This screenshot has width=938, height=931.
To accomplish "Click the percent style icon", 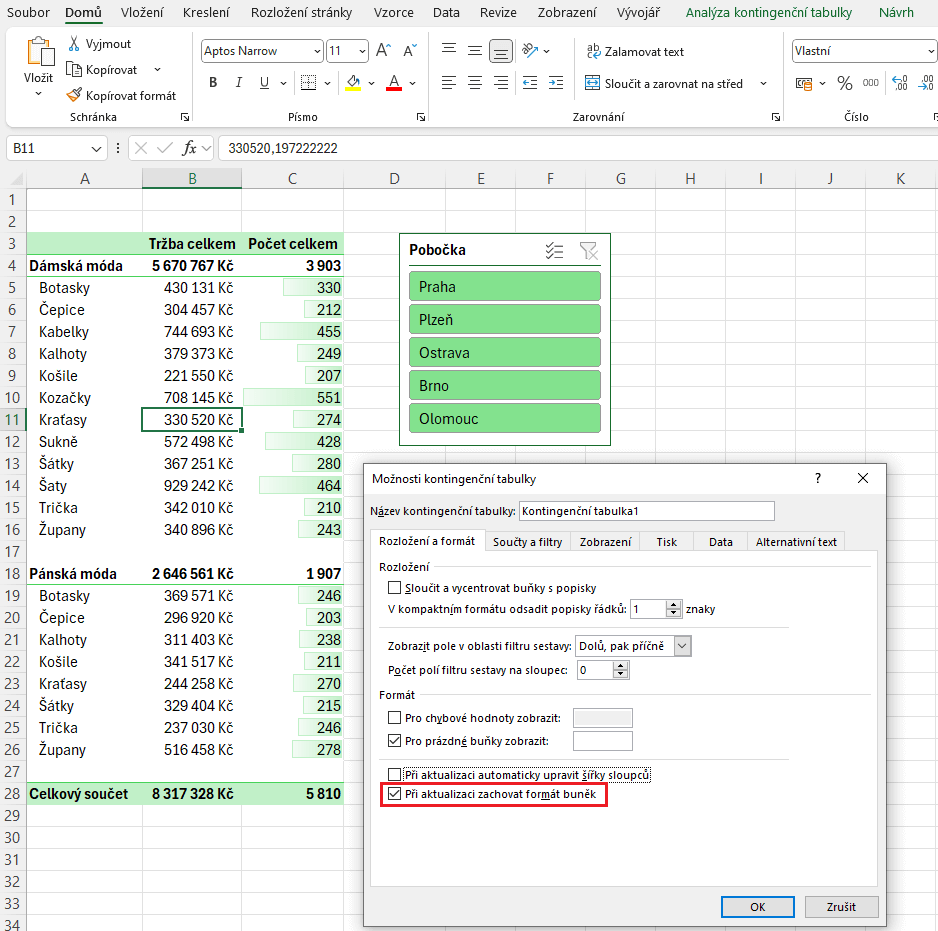I will click(845, 84).
